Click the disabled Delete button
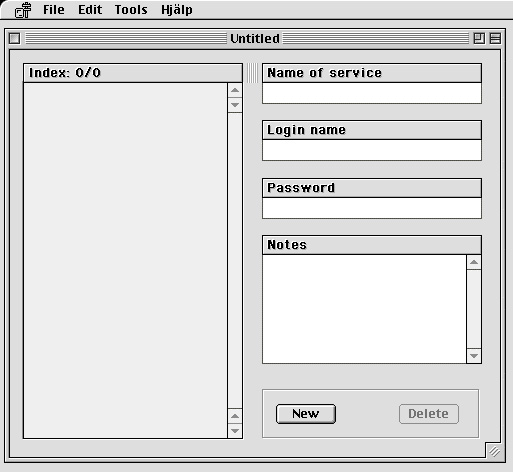The image size is (513, 472). tap(429, 414)
